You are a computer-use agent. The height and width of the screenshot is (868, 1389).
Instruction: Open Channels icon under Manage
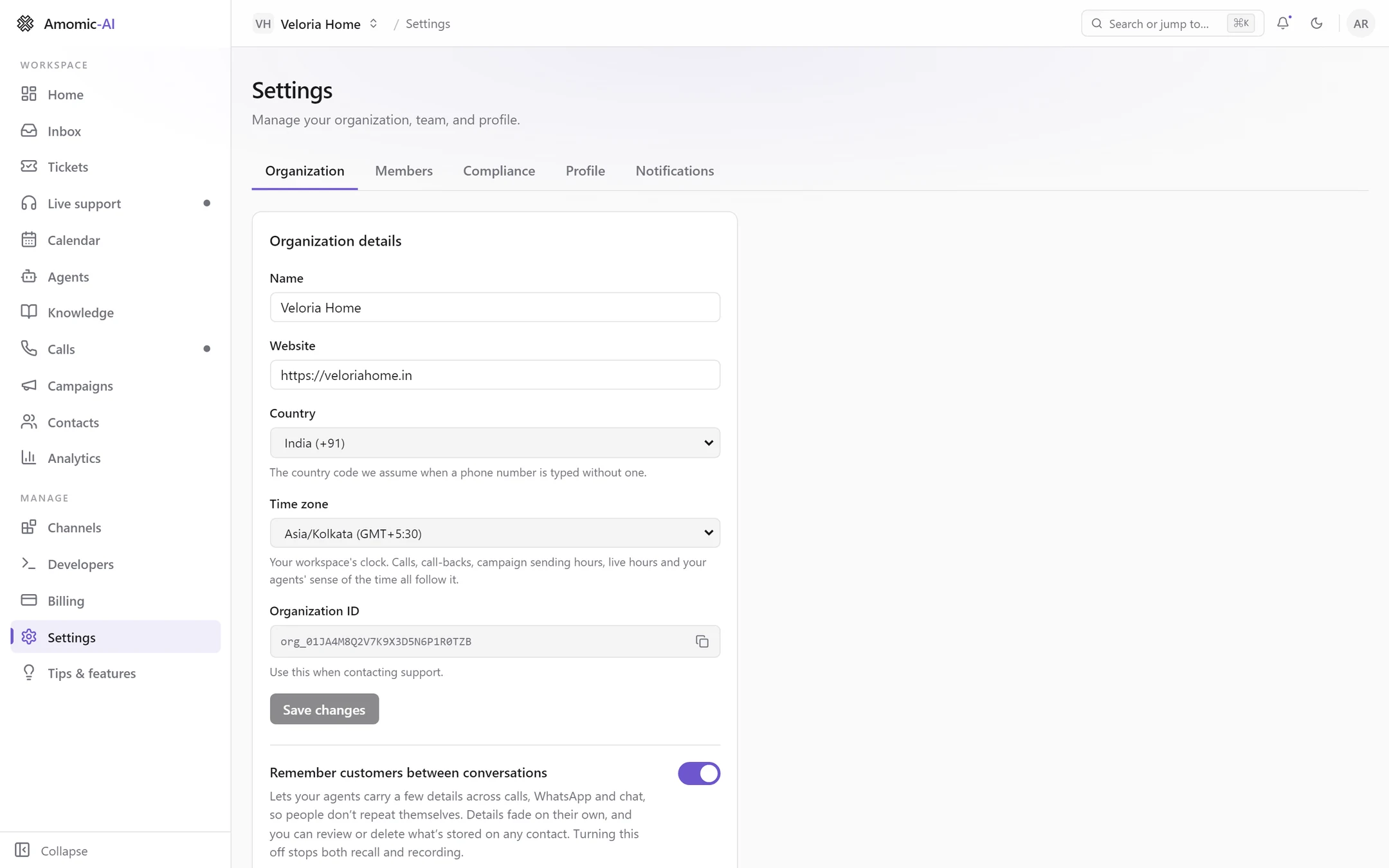[x=29, y=527]
